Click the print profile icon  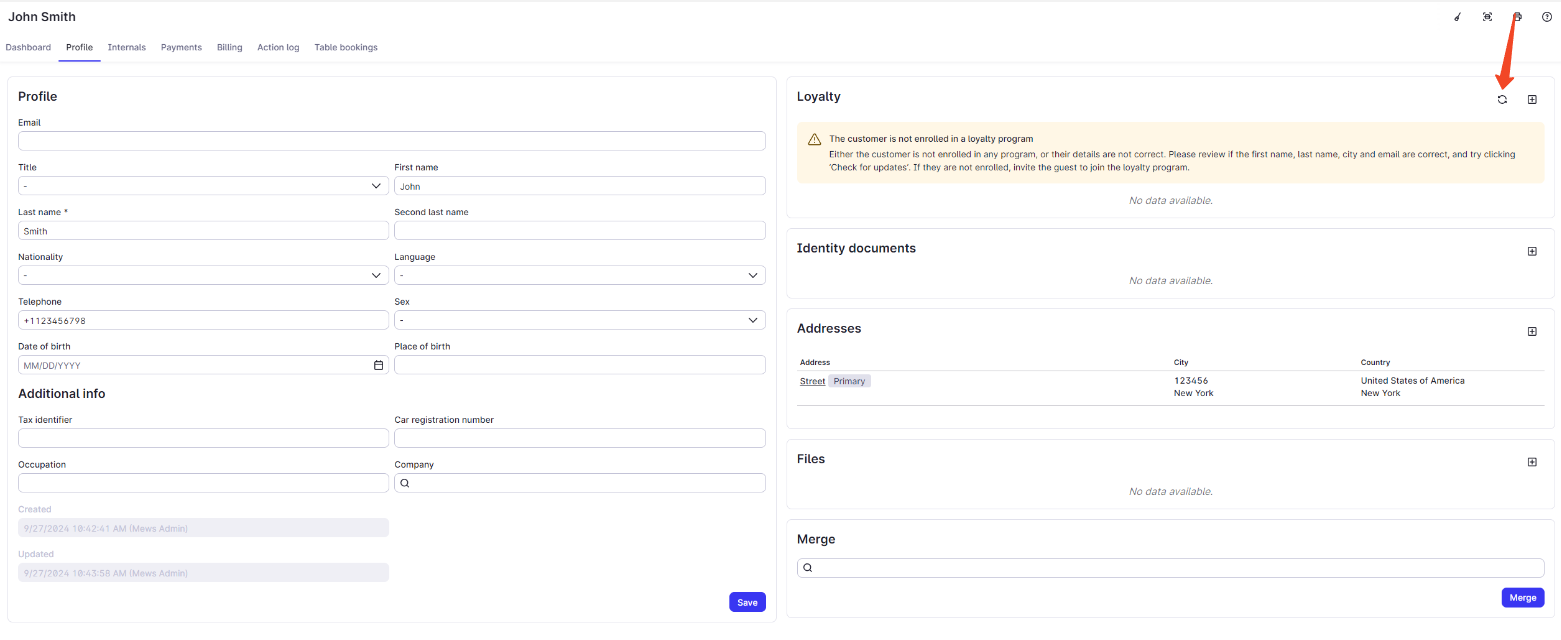click(1517, 16)
